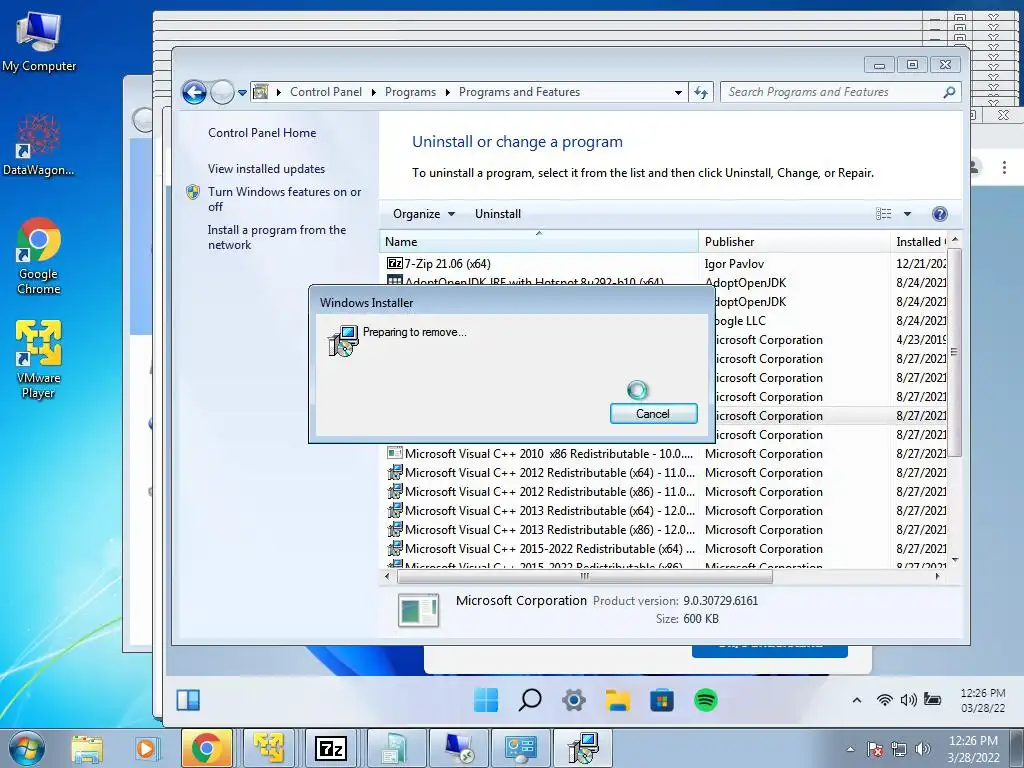Open the Windows 7 Start orb
Viewport: 1024px width, 768px height.
(27, 749)
